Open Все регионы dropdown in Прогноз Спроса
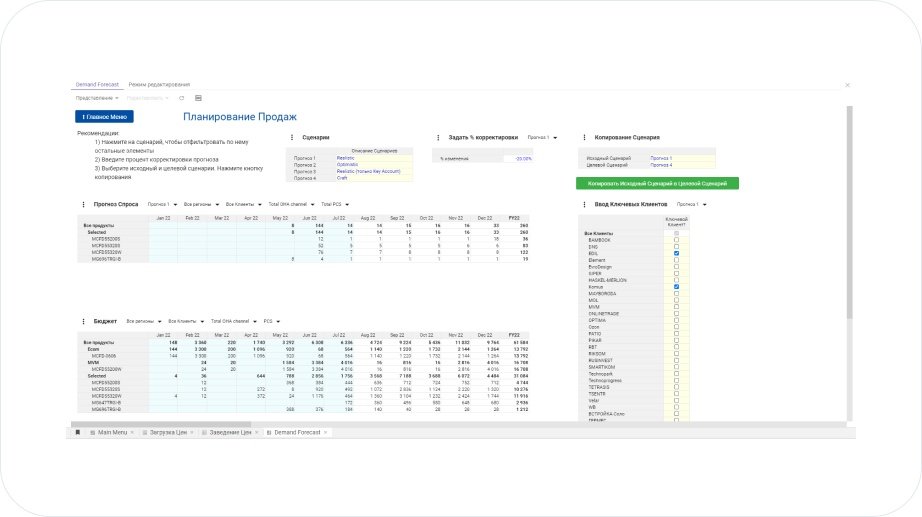 (201, 205)
